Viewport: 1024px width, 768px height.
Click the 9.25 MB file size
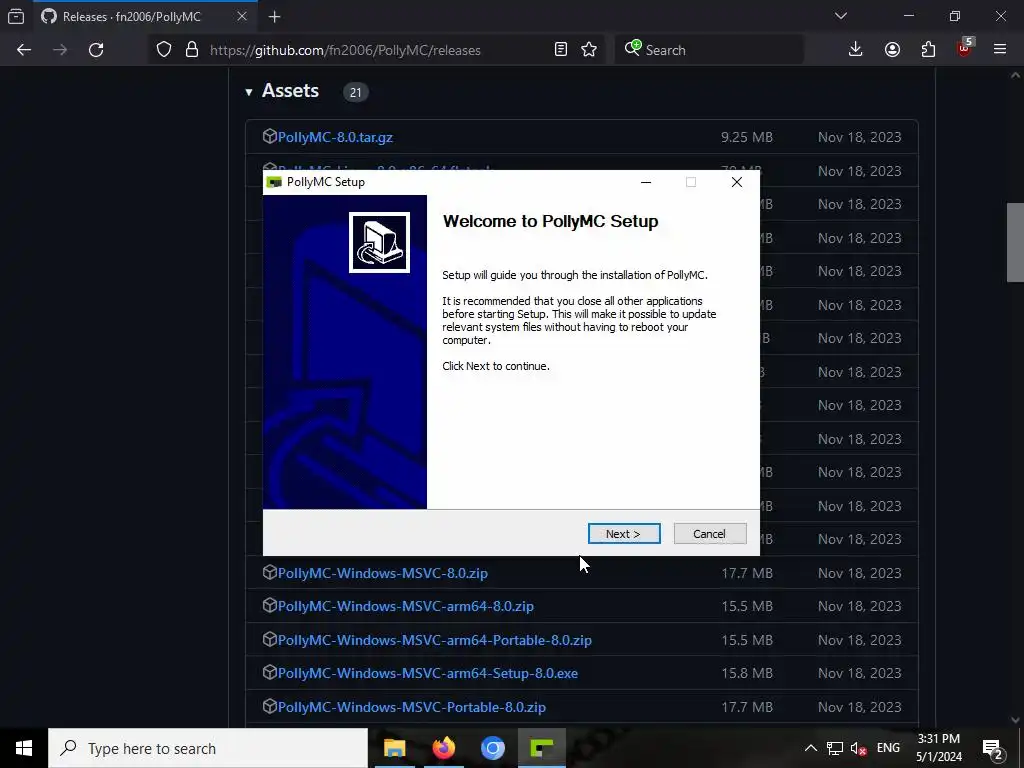[x=746, y=137]
